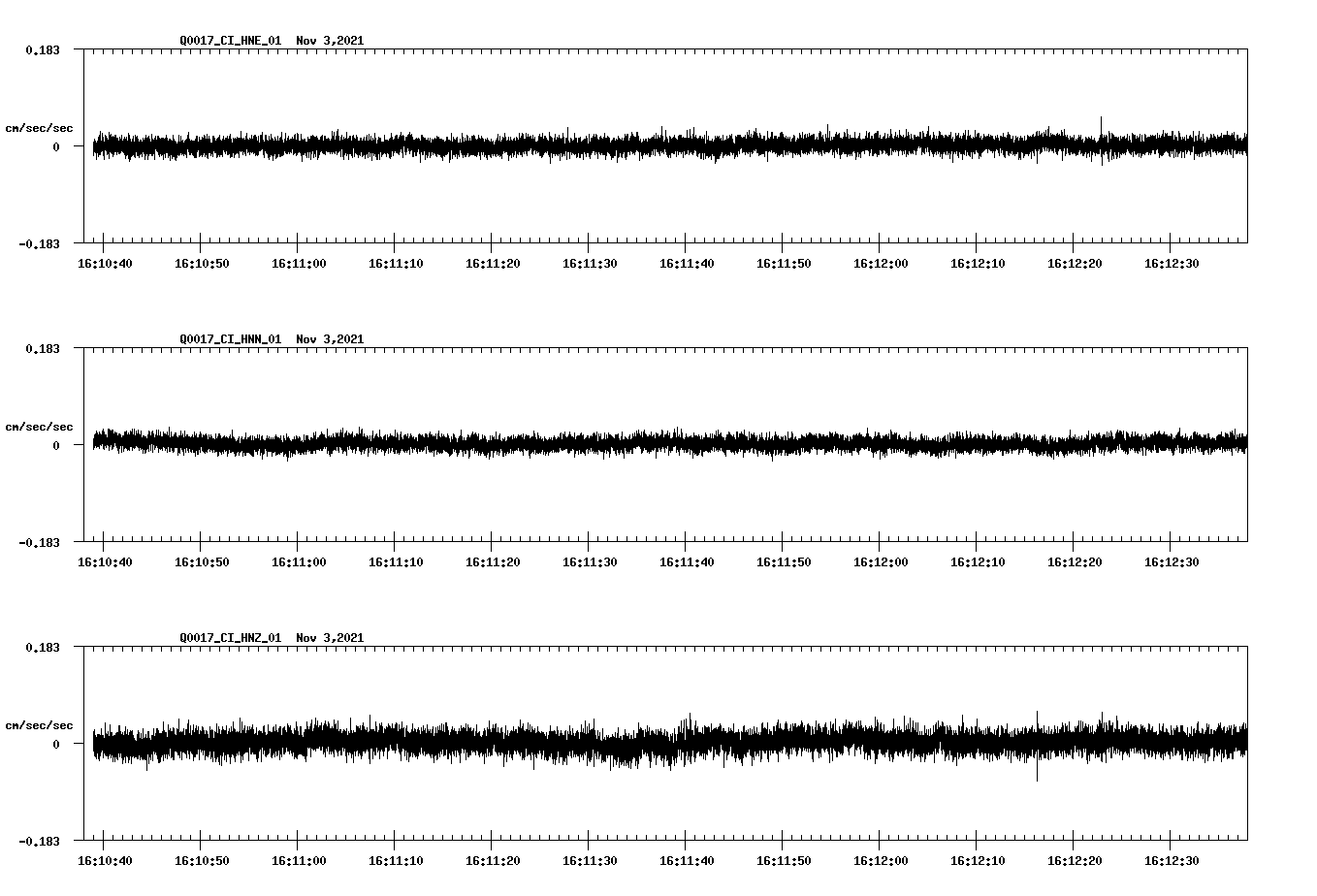Click cm/sec/sec unit label on HNZ plot
The image size is (1317, 896).
(39, 726)
